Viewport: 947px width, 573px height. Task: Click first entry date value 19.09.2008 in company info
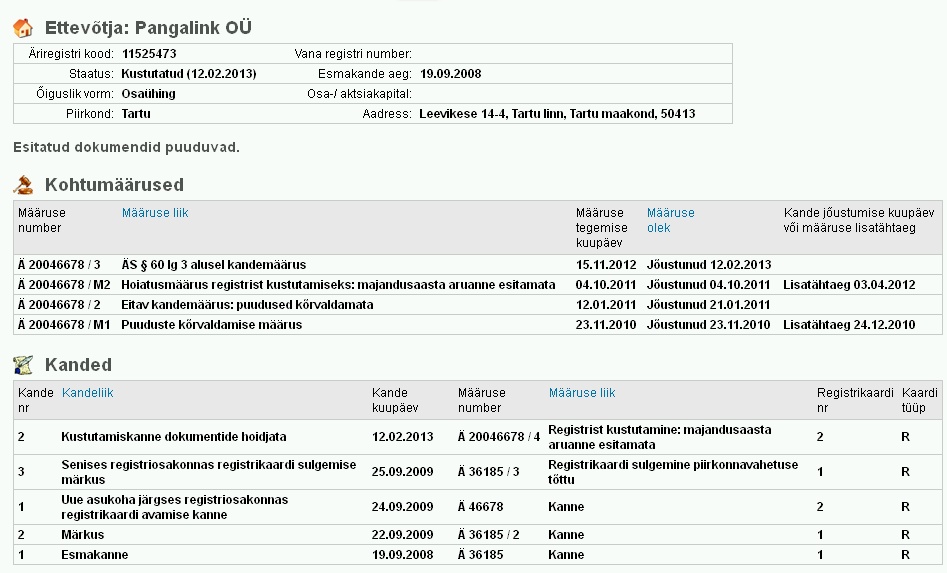[451, 74]
